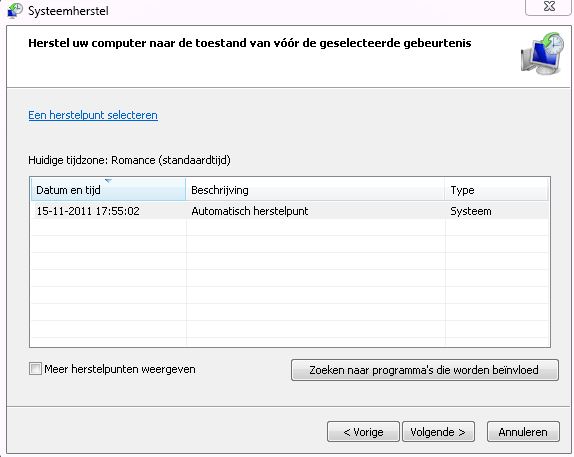This screenshot has width=574, height=457.
Task: Sort by Beschrijving column header
Action: click(315, 190)
